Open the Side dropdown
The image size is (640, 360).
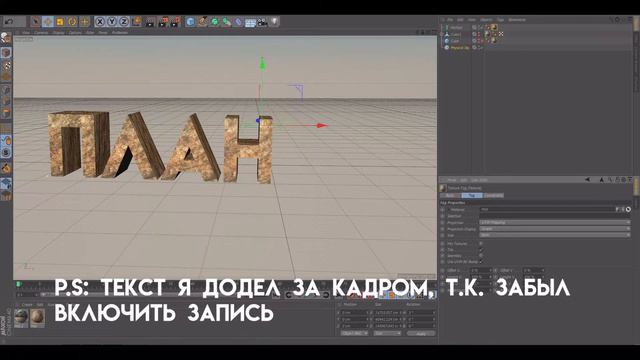(x=555, y=236)
